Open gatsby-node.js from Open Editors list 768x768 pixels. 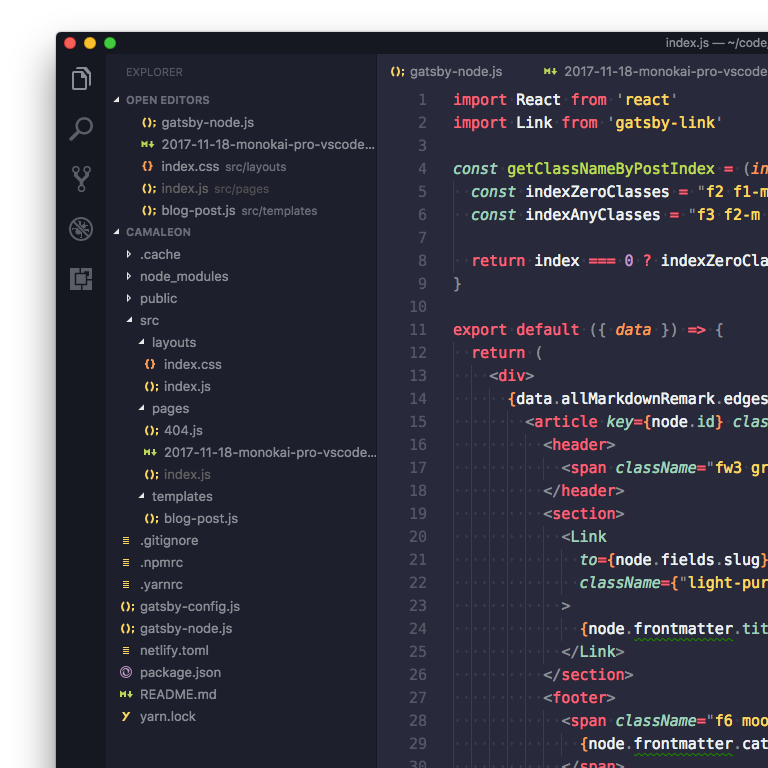pos(207,122)
